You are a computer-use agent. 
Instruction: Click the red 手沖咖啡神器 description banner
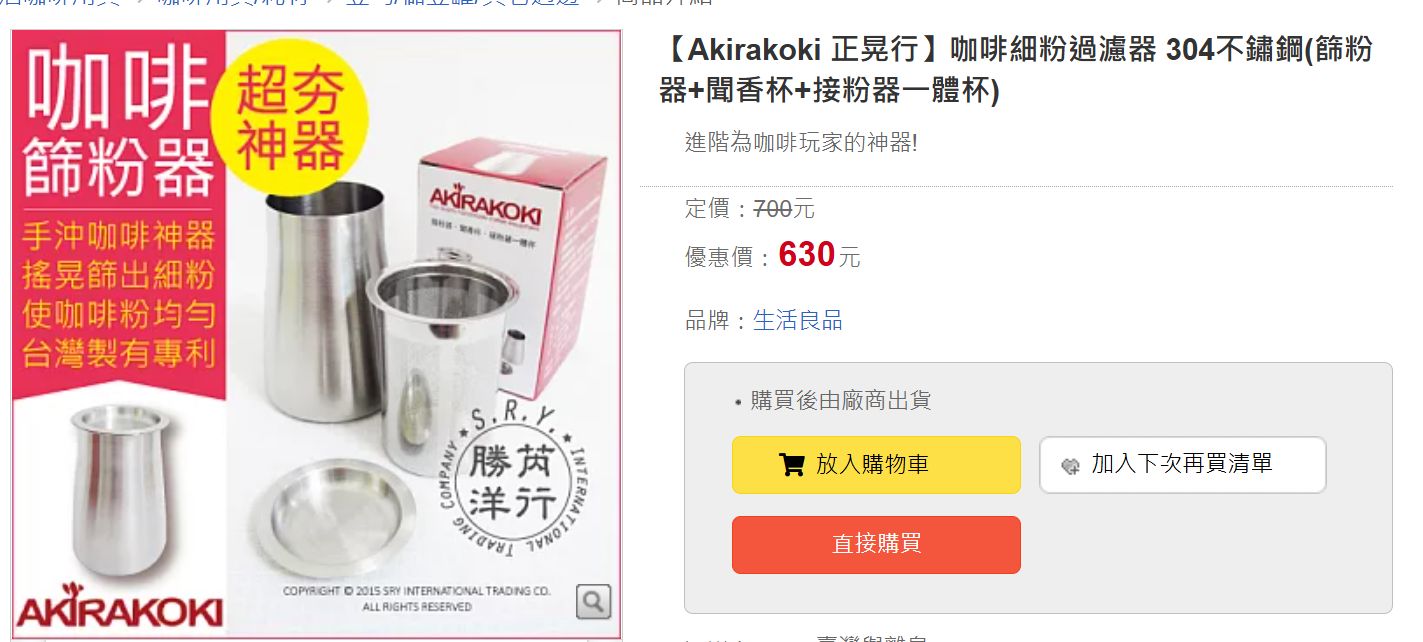(118, 294)
